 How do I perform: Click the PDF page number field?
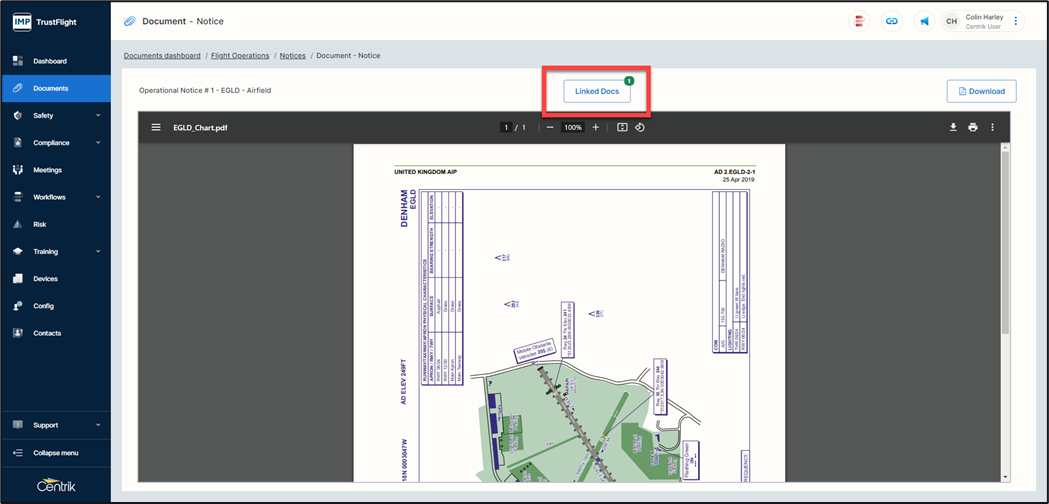(x=506, y=128)
